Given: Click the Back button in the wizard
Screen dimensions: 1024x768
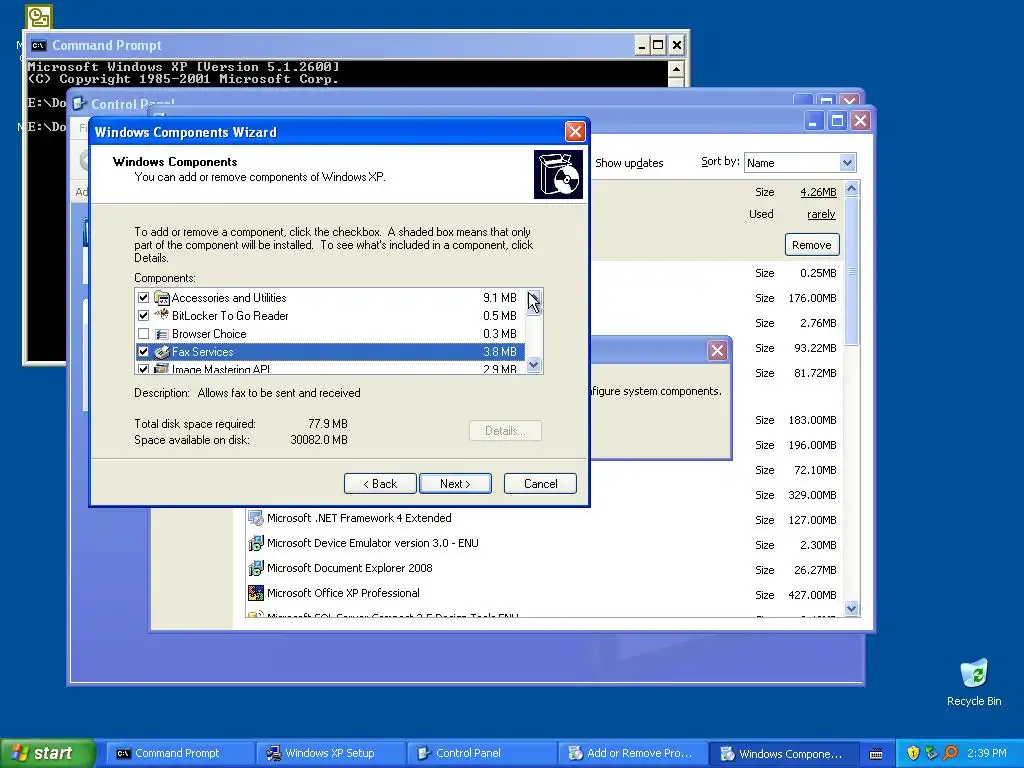Looking at the screenshot, I should pos(380,484).
